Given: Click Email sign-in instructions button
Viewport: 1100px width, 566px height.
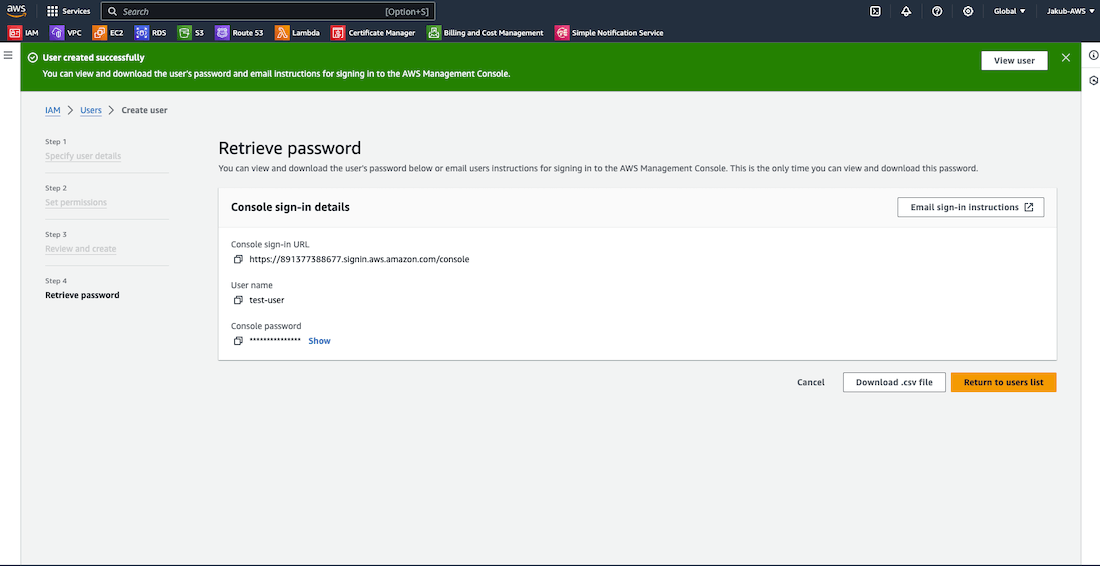Looking at the screenshot, I should (x=970, y=207).
